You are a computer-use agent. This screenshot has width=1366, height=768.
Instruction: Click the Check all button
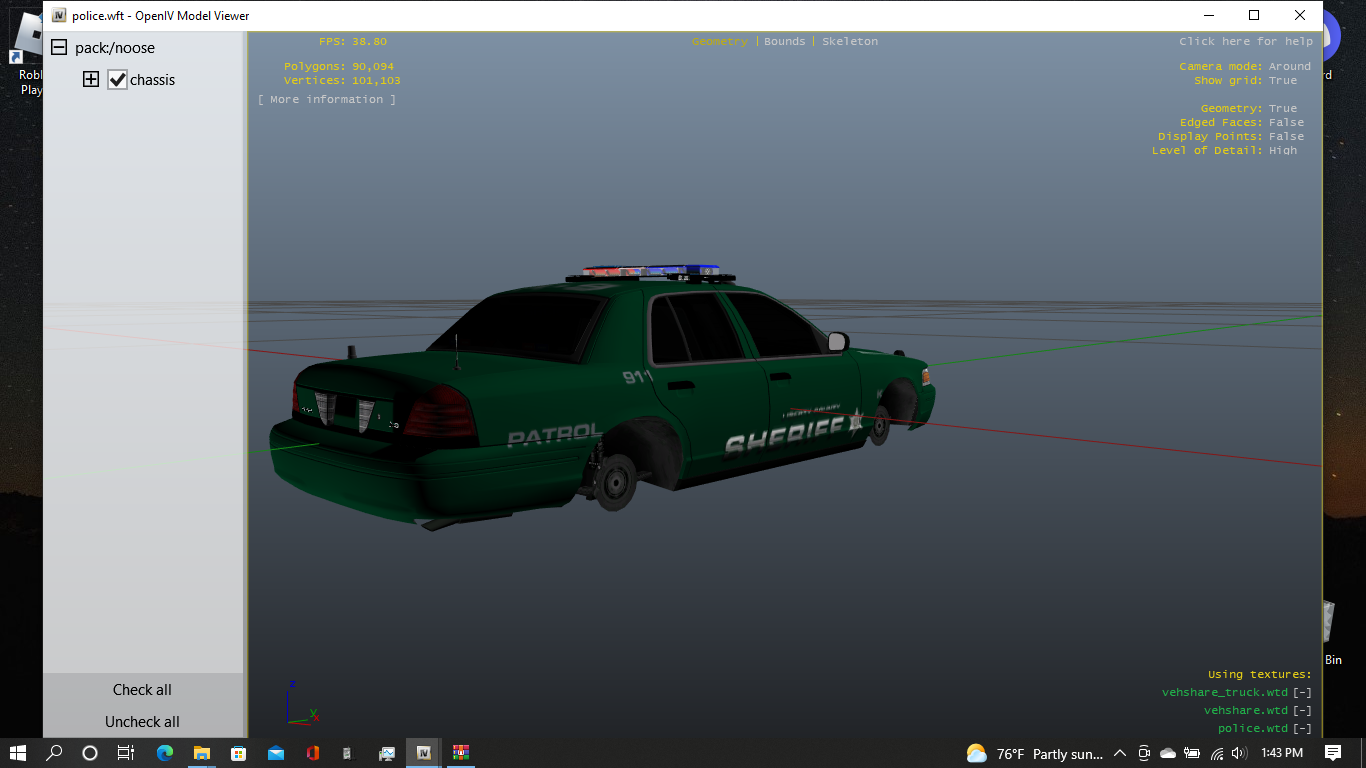142,690
